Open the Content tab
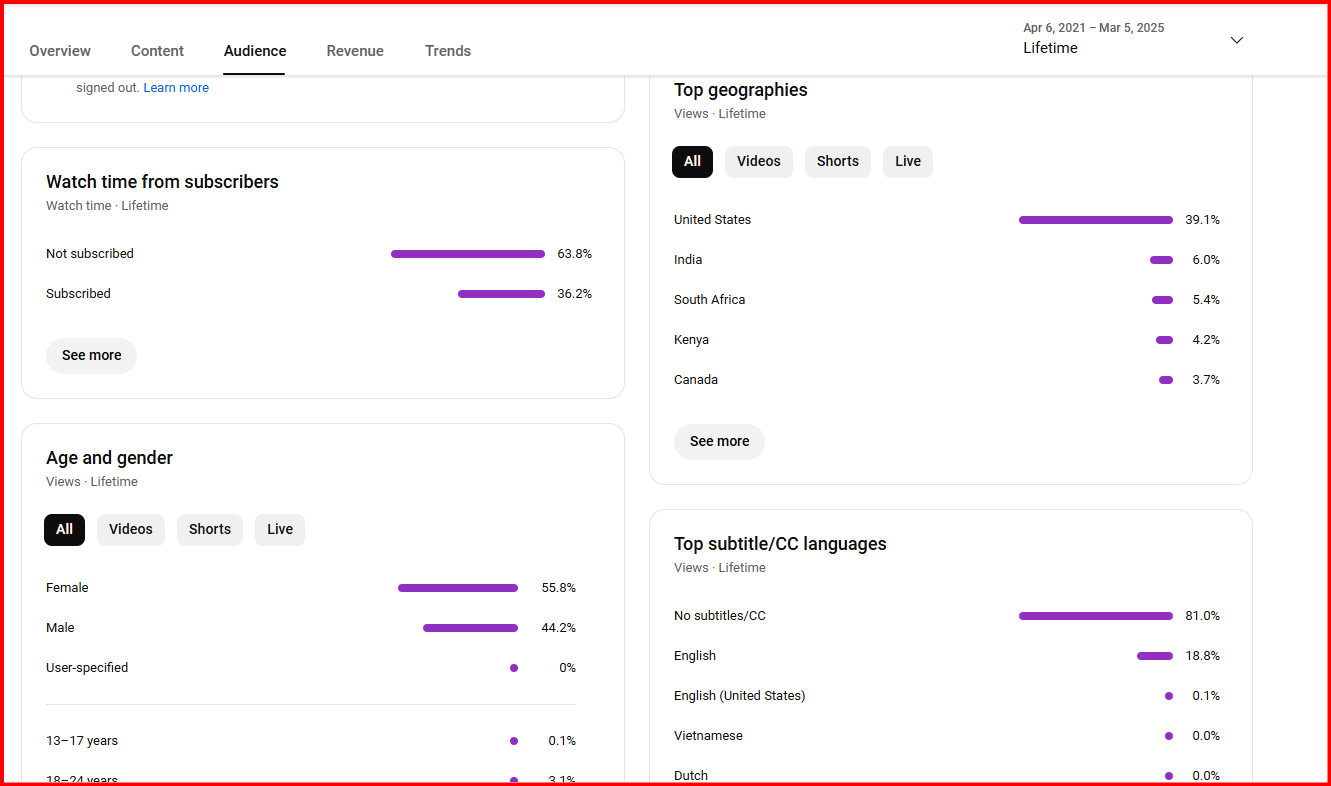This screenshot has width=1331, height=786. tap(157, 51)
